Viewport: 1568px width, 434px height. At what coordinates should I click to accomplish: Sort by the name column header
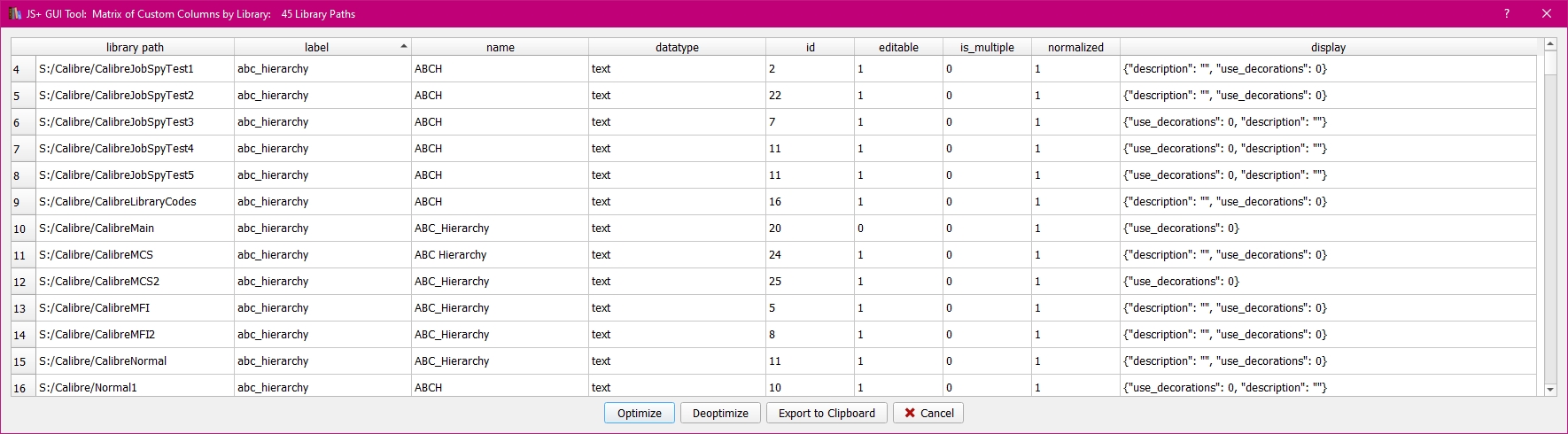pyautogui.click(x=500, y=47)
